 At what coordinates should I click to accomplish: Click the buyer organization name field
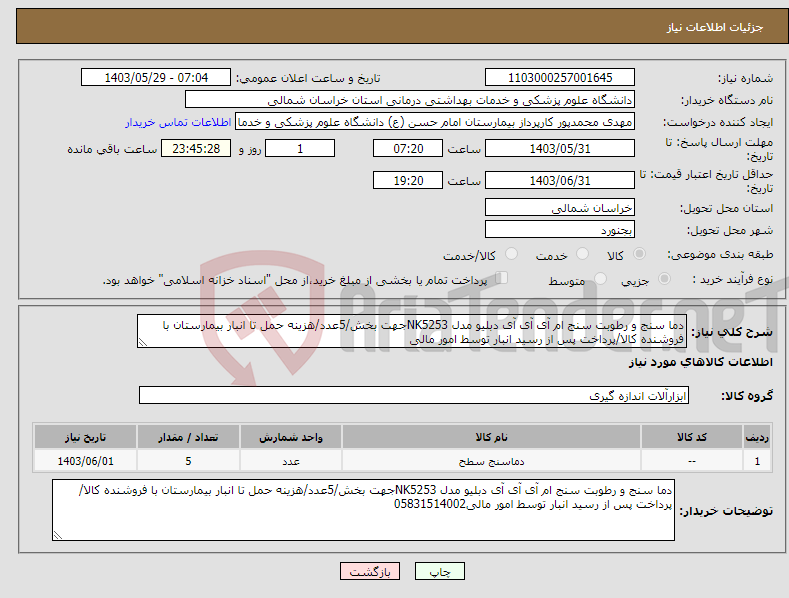click(410, 100)
